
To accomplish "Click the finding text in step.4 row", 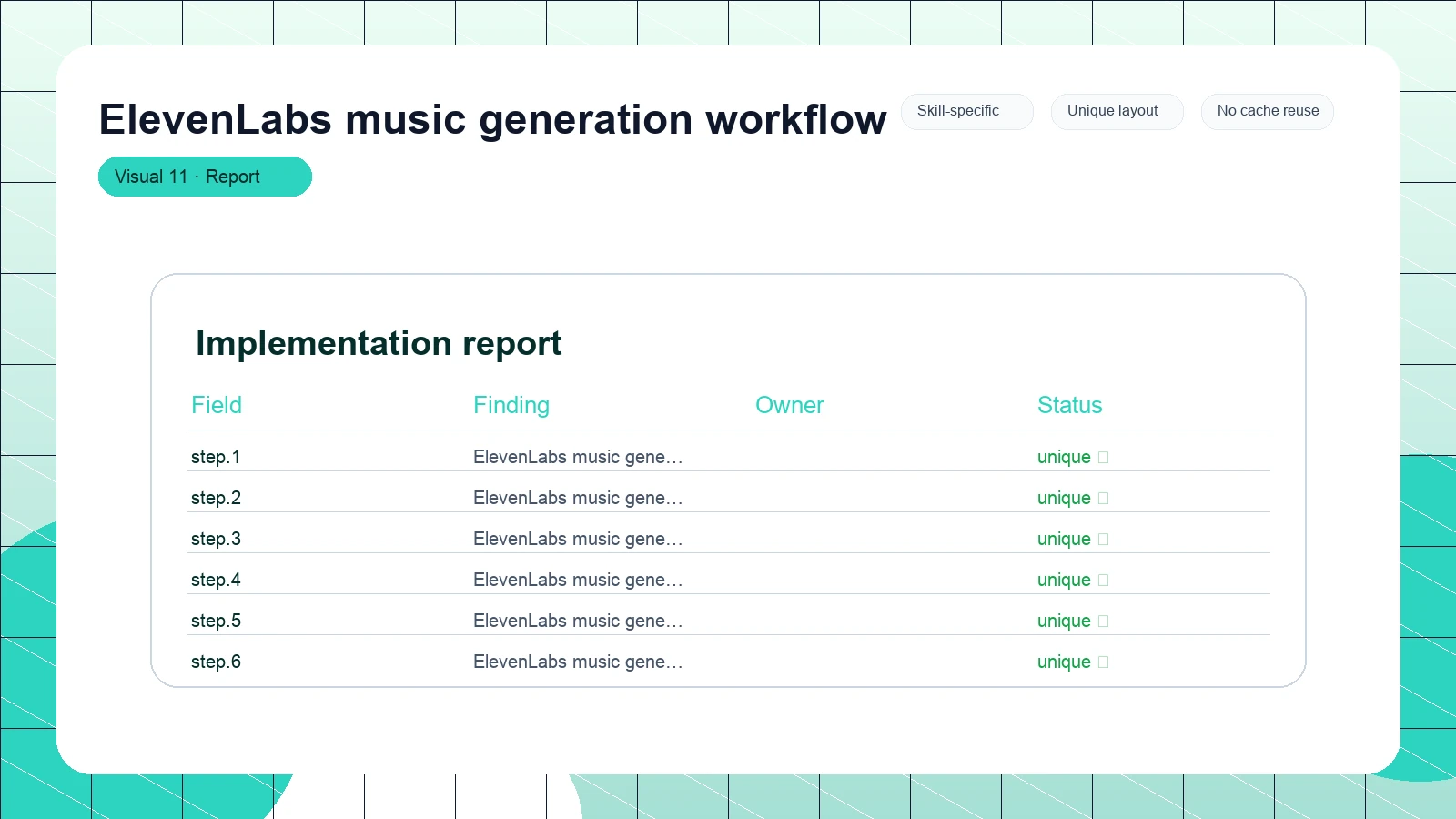I will pos(578,580).
